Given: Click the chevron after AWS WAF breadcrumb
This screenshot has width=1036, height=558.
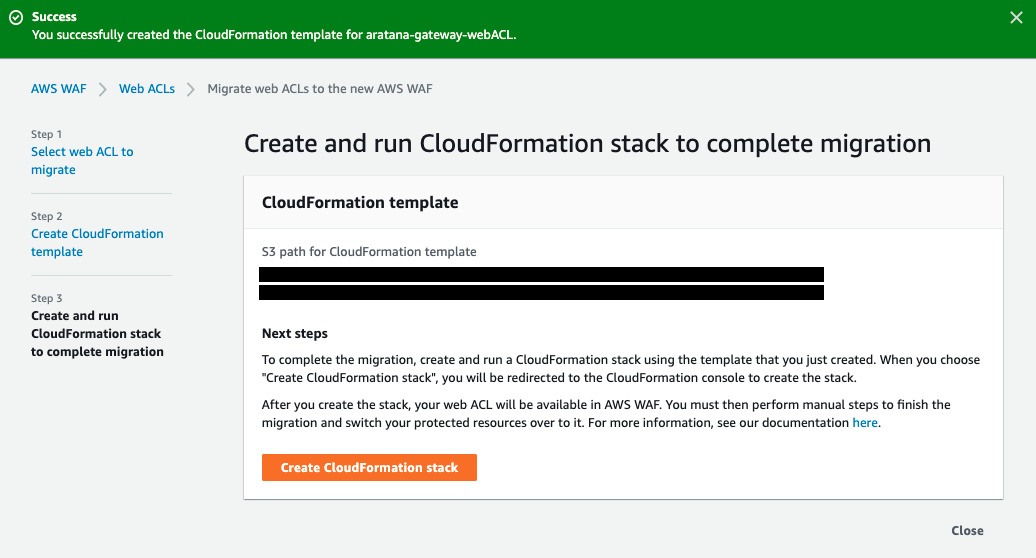Looking at the screenshot, I should point(102,89).
